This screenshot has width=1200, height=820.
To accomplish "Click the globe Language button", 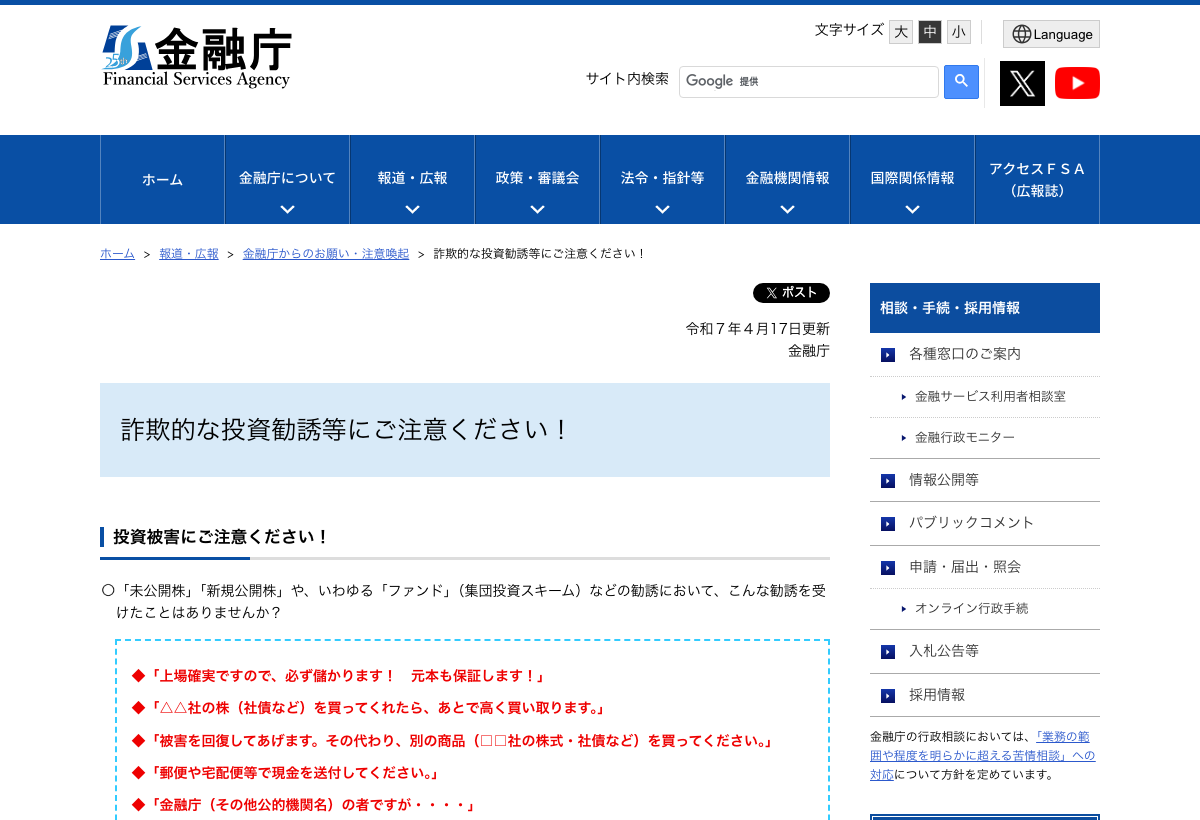I will point(1051,34).
